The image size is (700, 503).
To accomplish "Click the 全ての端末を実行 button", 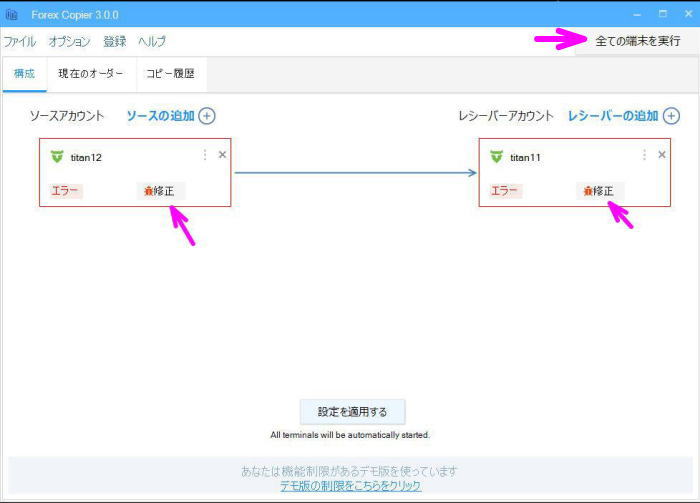I will (638, 41).
